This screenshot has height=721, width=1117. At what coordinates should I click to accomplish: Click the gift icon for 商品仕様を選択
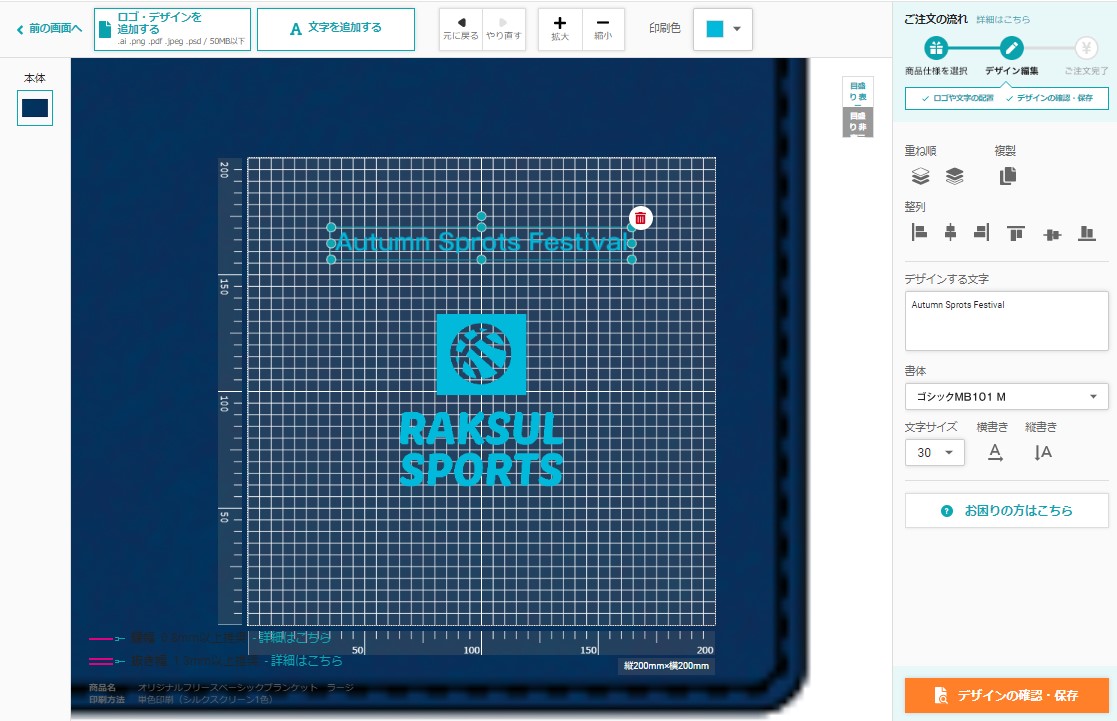click(936, 48)
